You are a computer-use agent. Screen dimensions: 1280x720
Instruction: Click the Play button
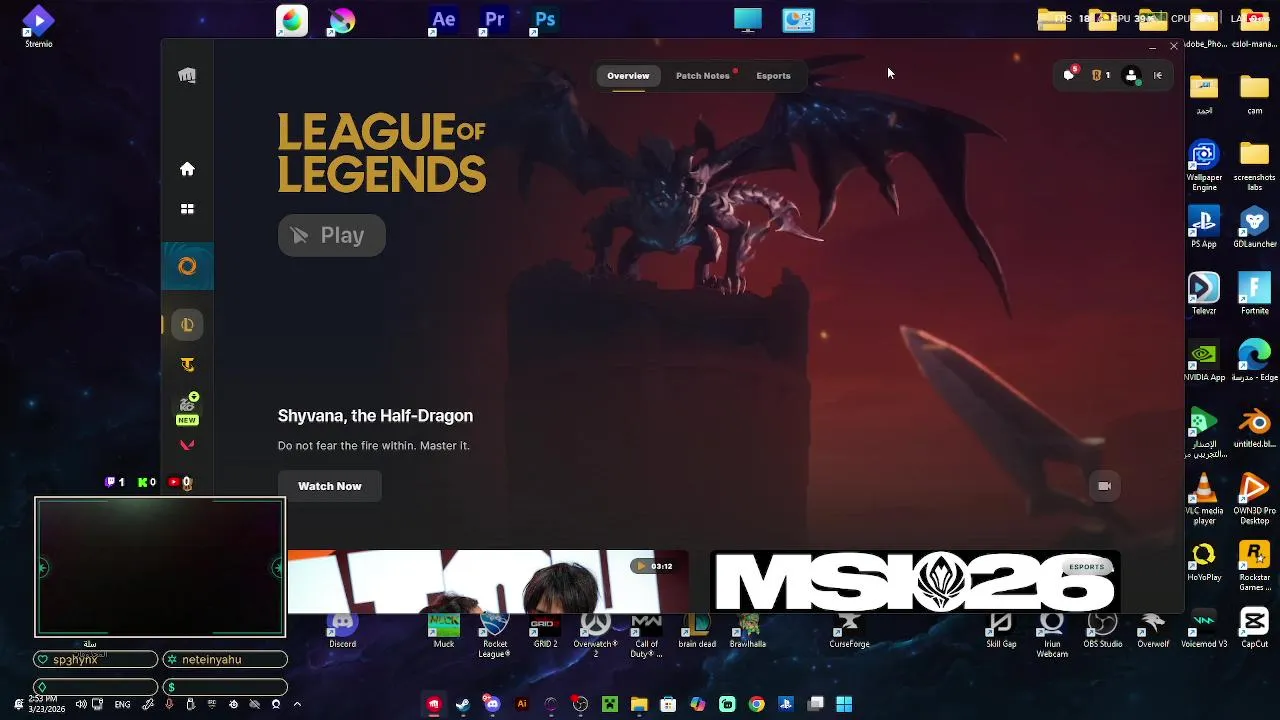[331, 235]
